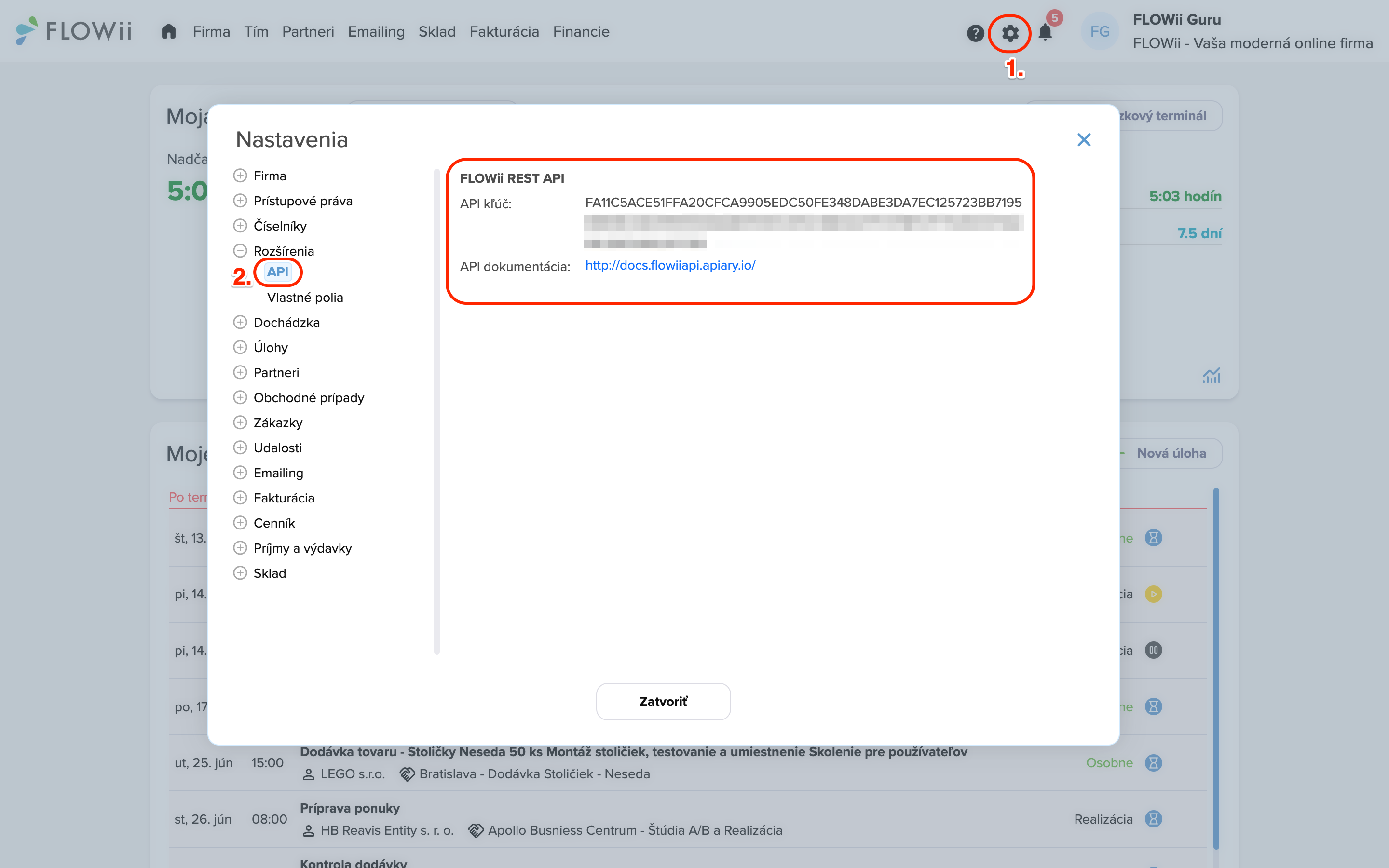The width and height of the screenshot is (1389, 868).
Task: Open the Tím top menu
Action: click(256, 31)
